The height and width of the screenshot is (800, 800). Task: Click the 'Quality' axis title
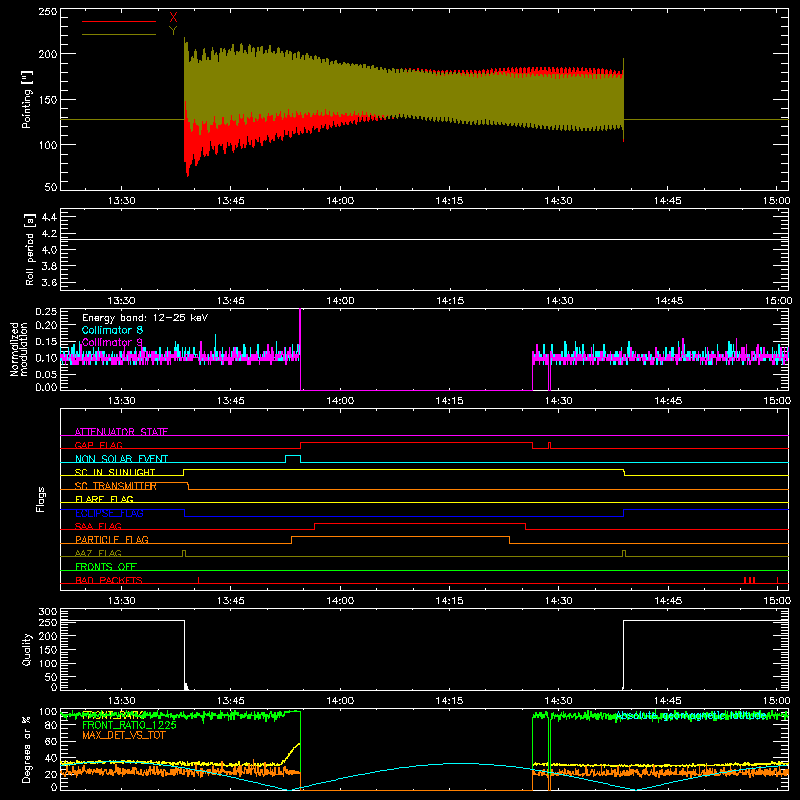(x=27, y=649)
